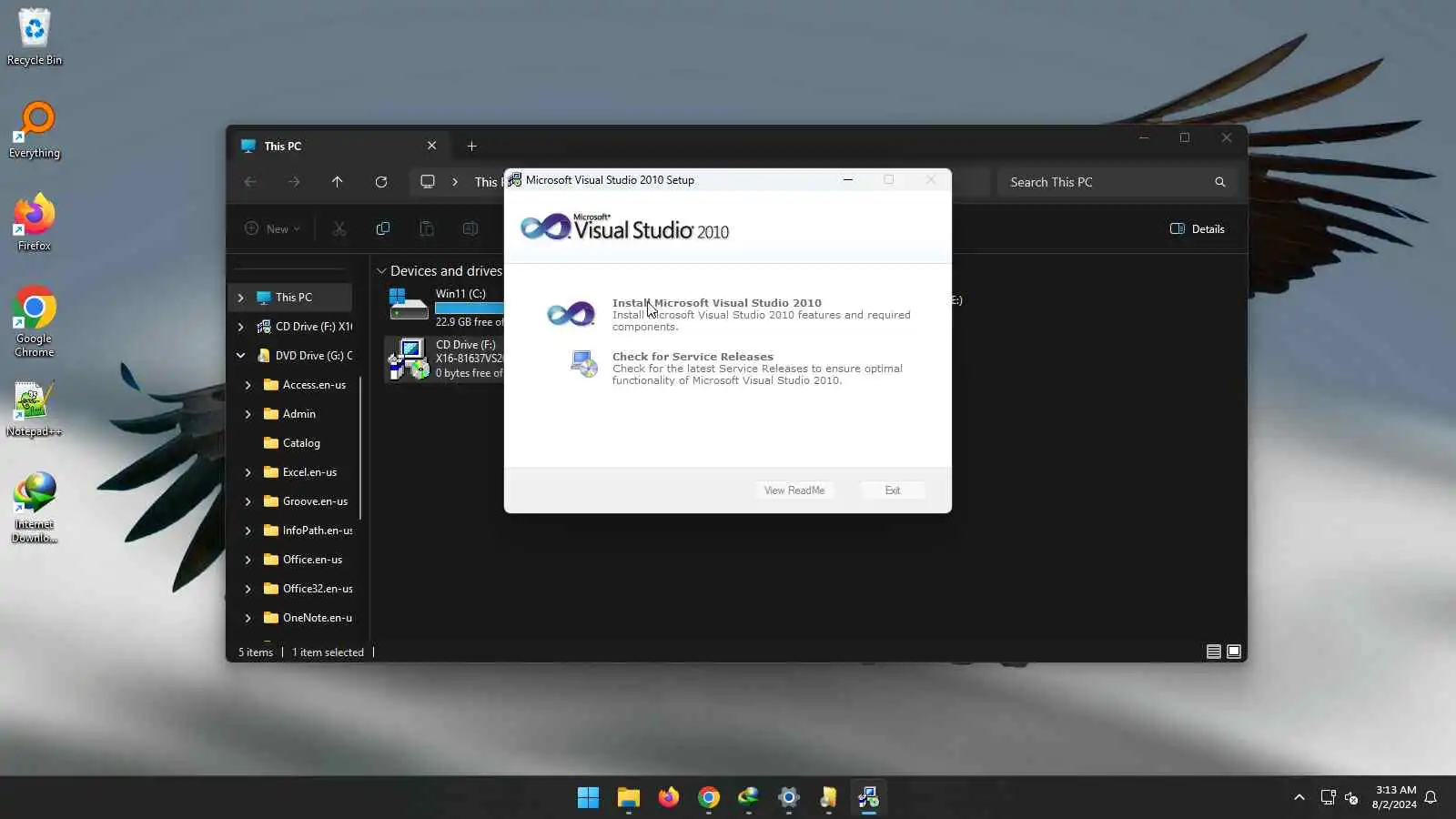Open the network status tray icon
The width and height of the screenshot is (1456, 819).
coord(1329,798)
